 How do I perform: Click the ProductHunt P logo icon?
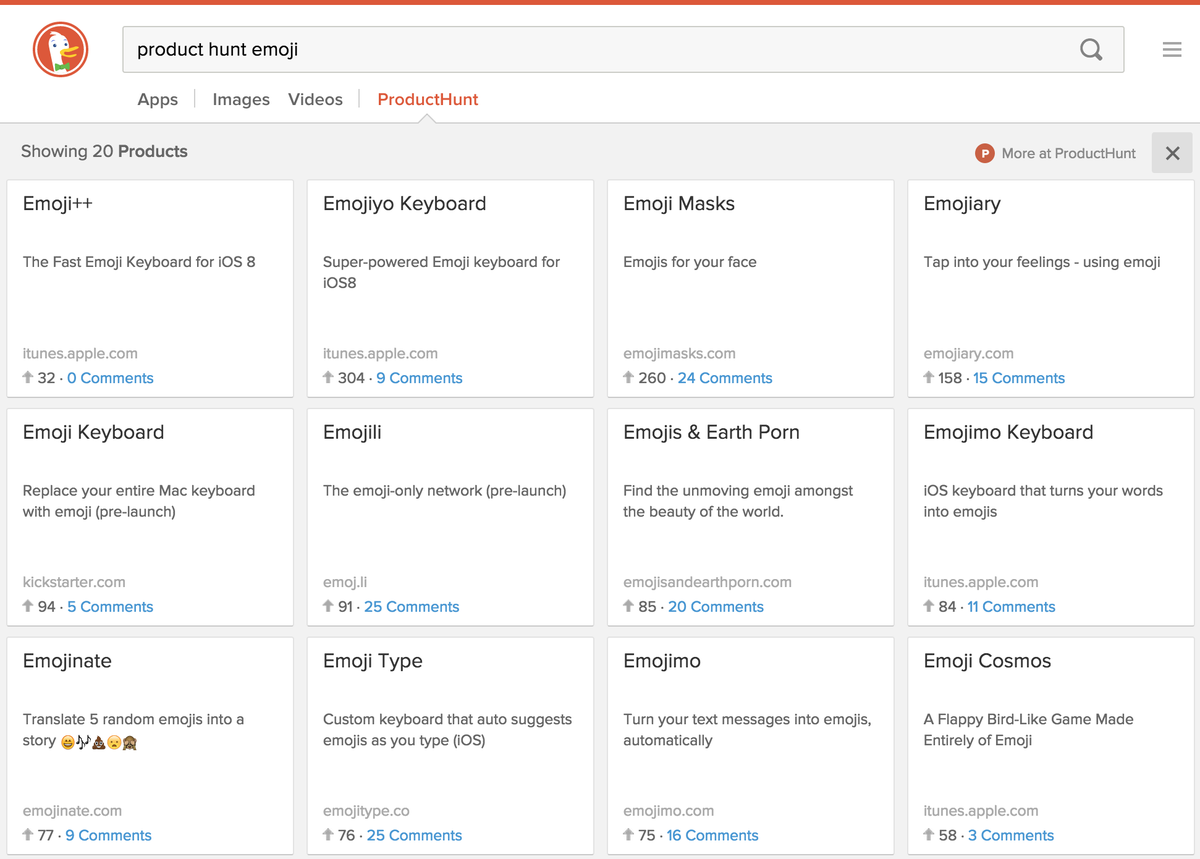(x=985, y=153)
